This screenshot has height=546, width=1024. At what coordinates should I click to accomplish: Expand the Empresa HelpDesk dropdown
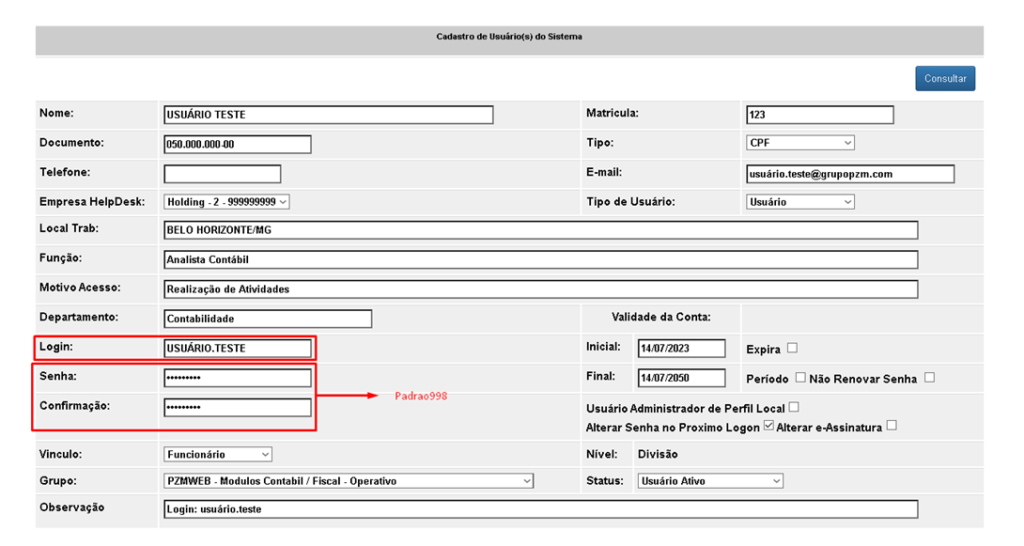click(226, 202)
